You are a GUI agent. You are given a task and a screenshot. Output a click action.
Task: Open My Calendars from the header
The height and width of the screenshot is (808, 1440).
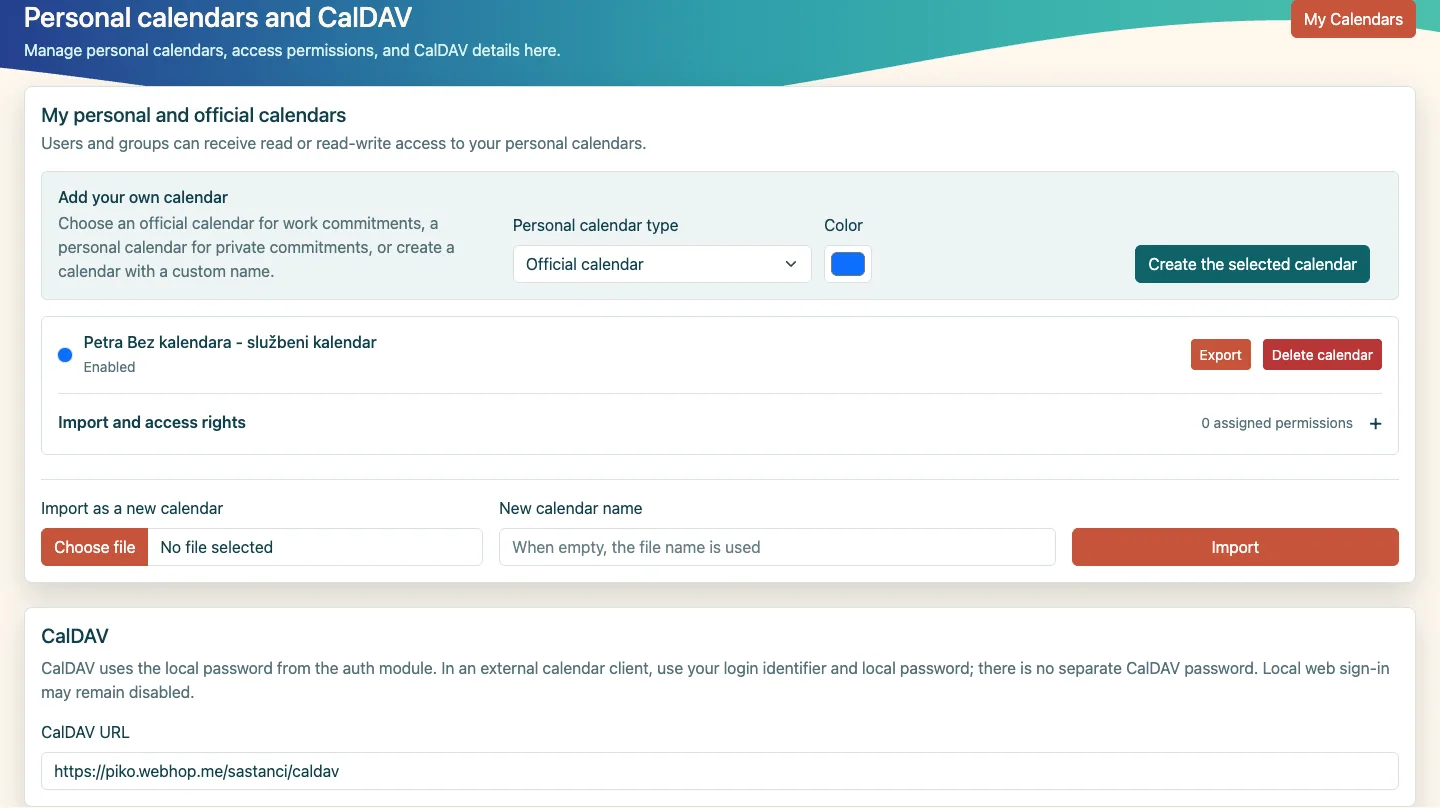pyautogui.click(x=1353, y=19)
